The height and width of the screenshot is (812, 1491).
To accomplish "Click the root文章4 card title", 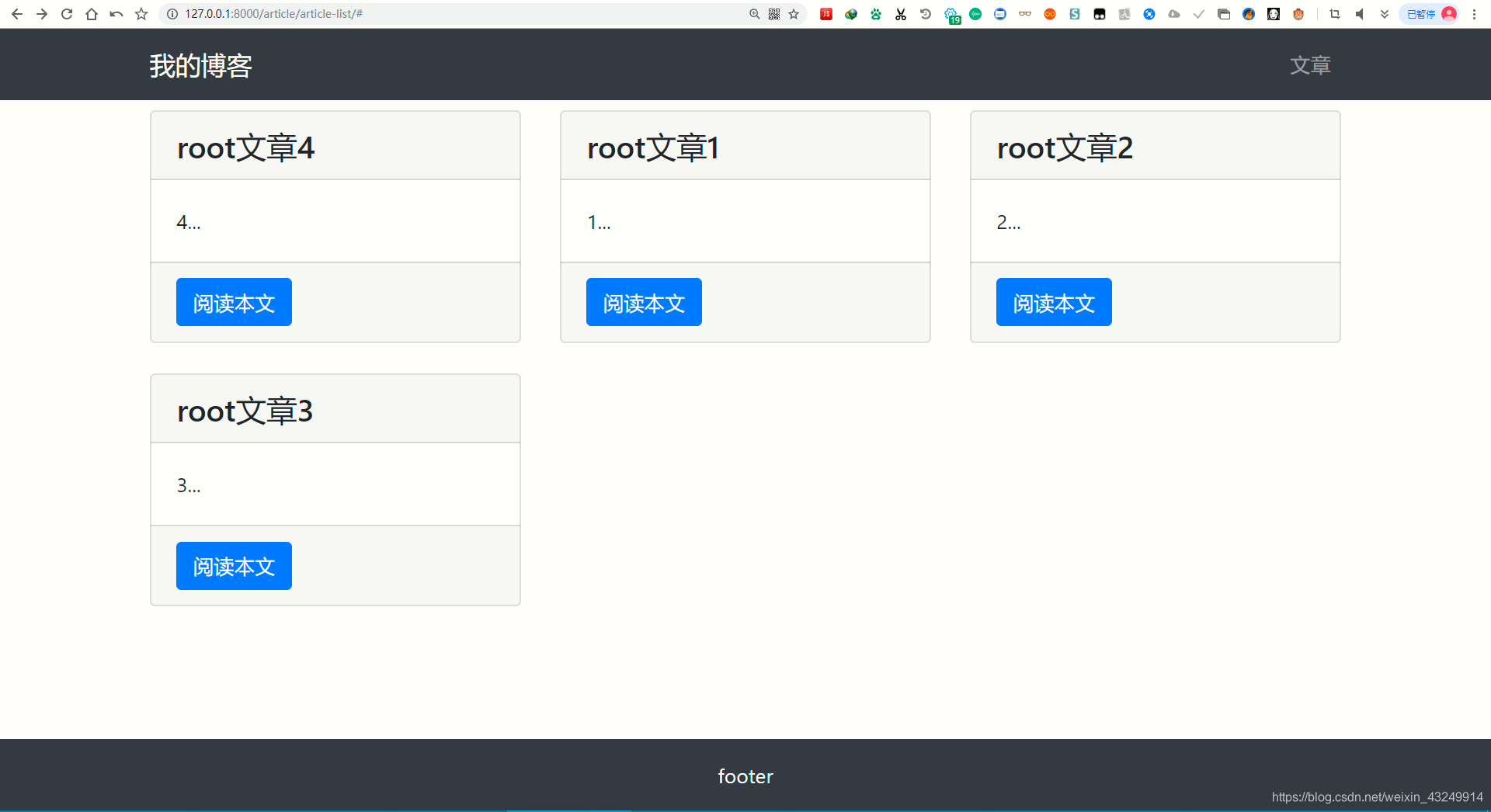I will click(x=245, y=147).
